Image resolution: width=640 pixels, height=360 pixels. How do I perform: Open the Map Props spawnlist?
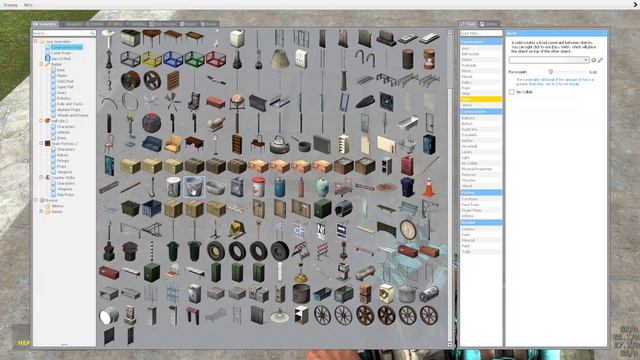[65, 195]
